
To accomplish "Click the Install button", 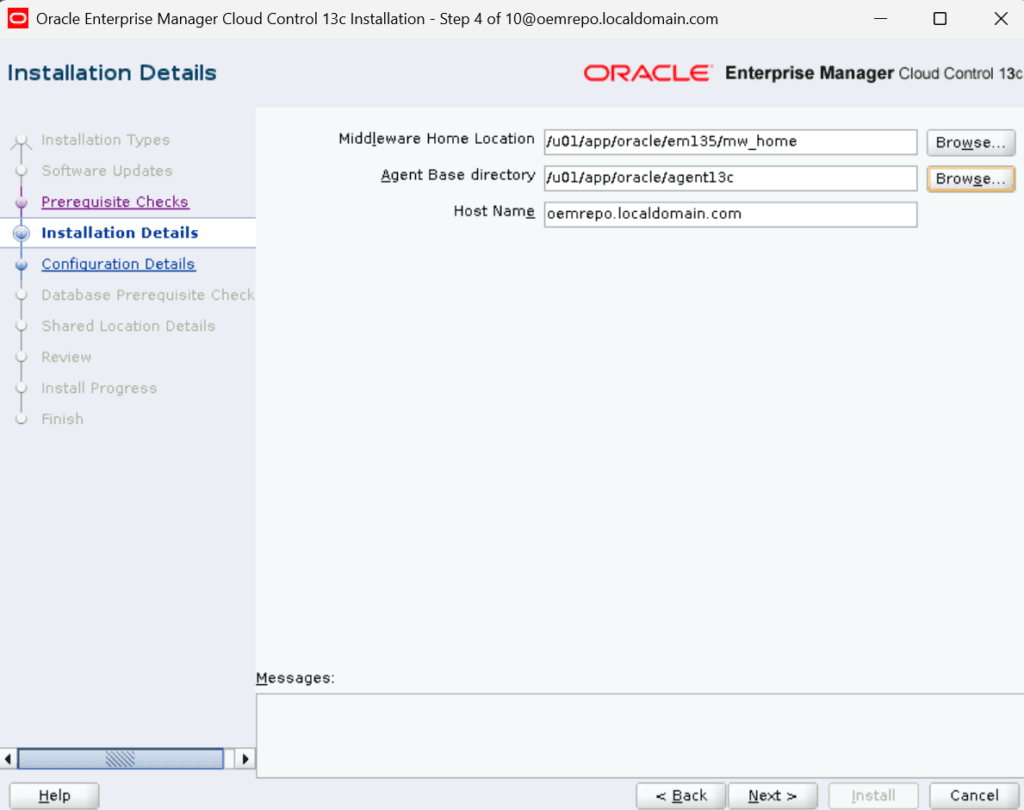I will point(873,796).
